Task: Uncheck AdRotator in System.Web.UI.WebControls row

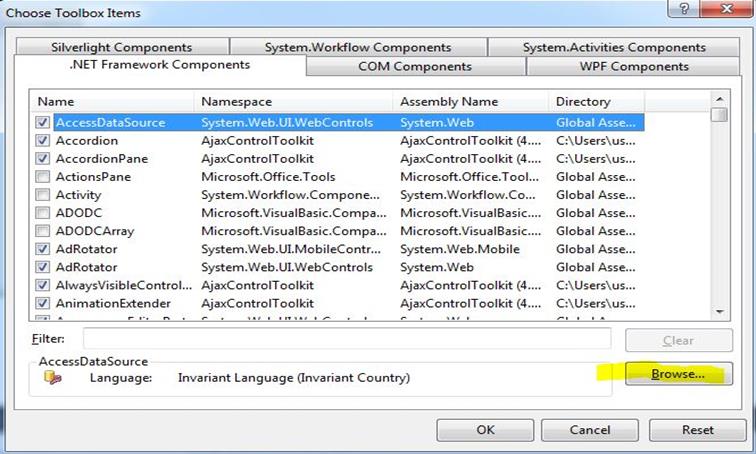Action: (42, 267)
